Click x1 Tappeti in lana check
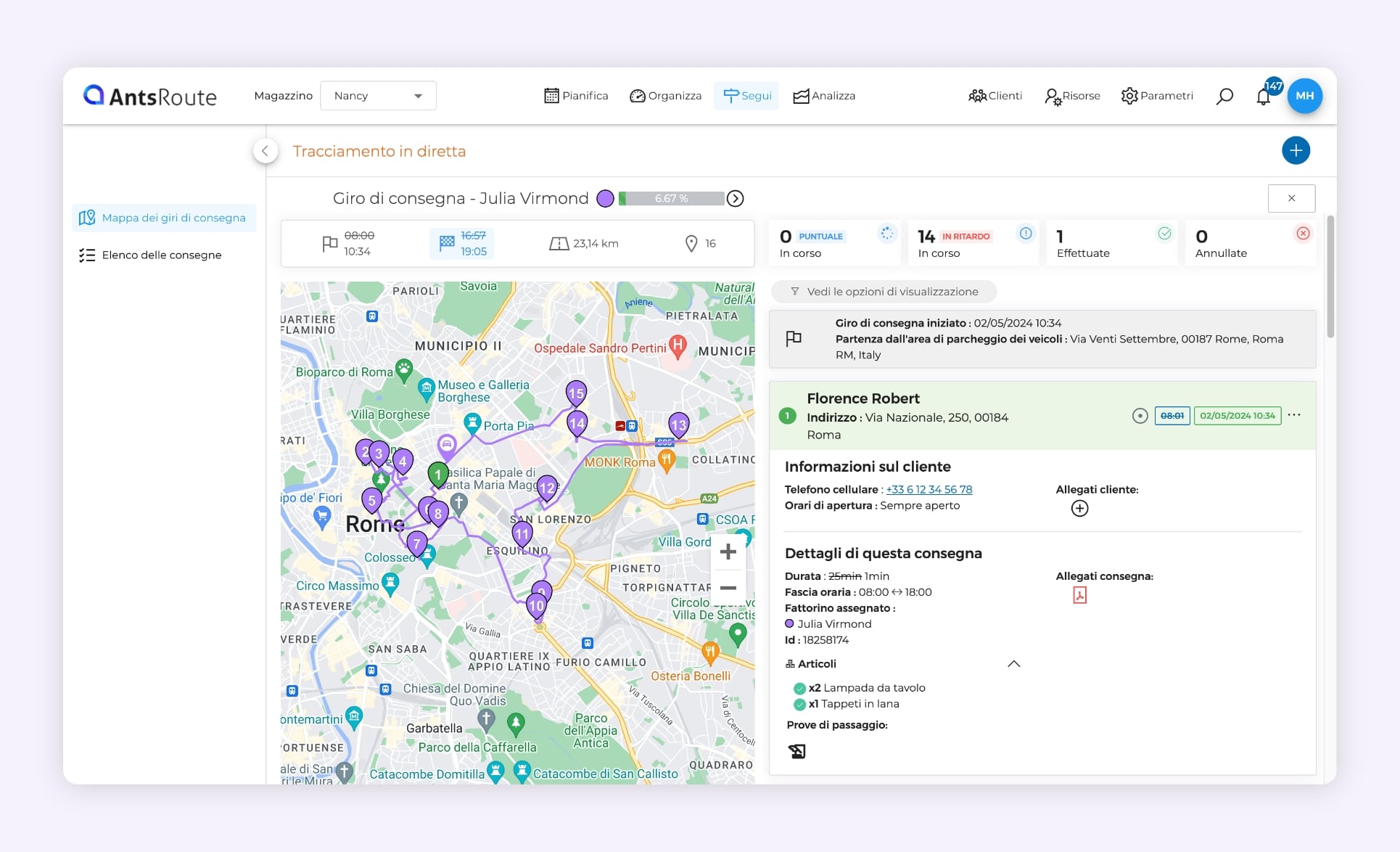 click(x=799, y=705)
